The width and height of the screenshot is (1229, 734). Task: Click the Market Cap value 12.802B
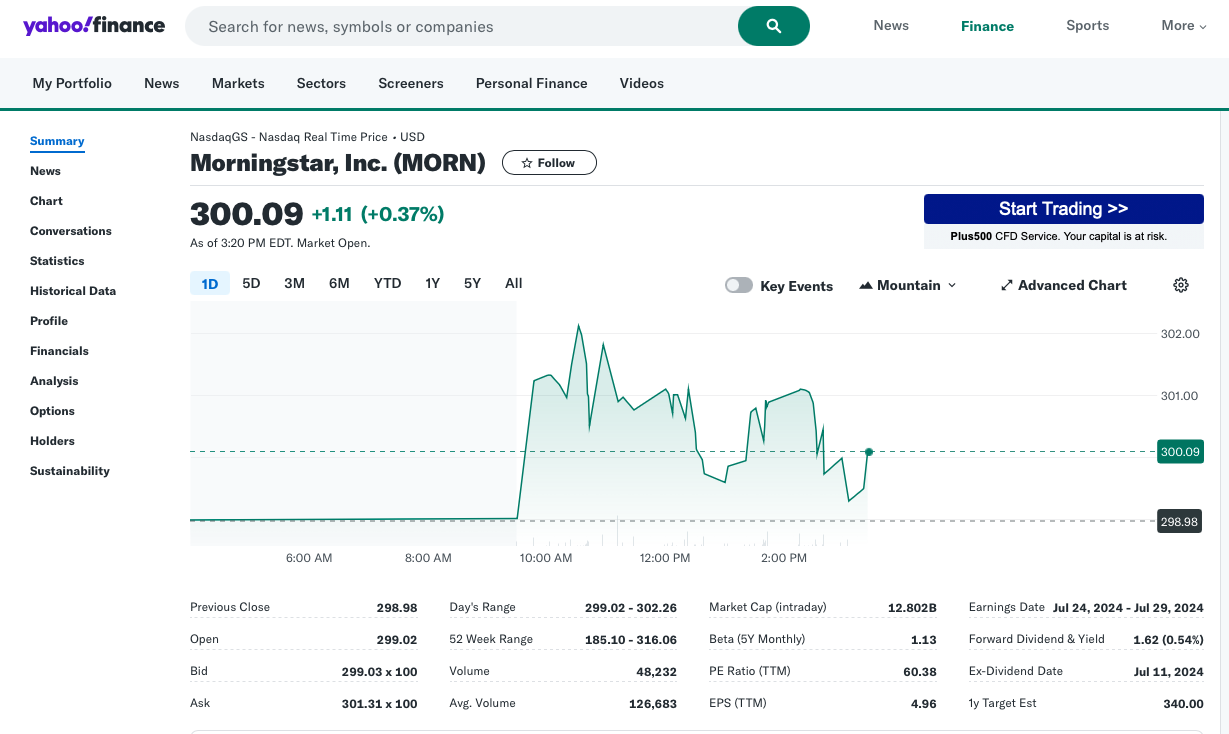pos(912,607)
